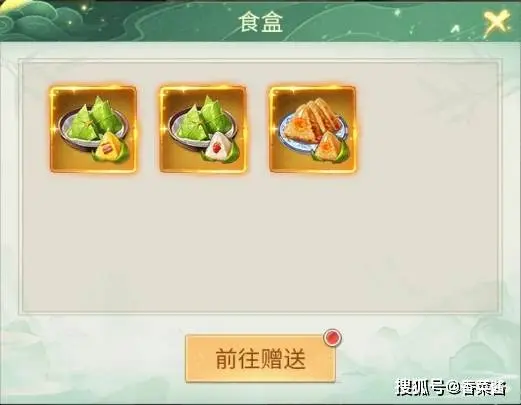Select the golden fried zongzi item
521x405 pixels.
pos(313,129)
